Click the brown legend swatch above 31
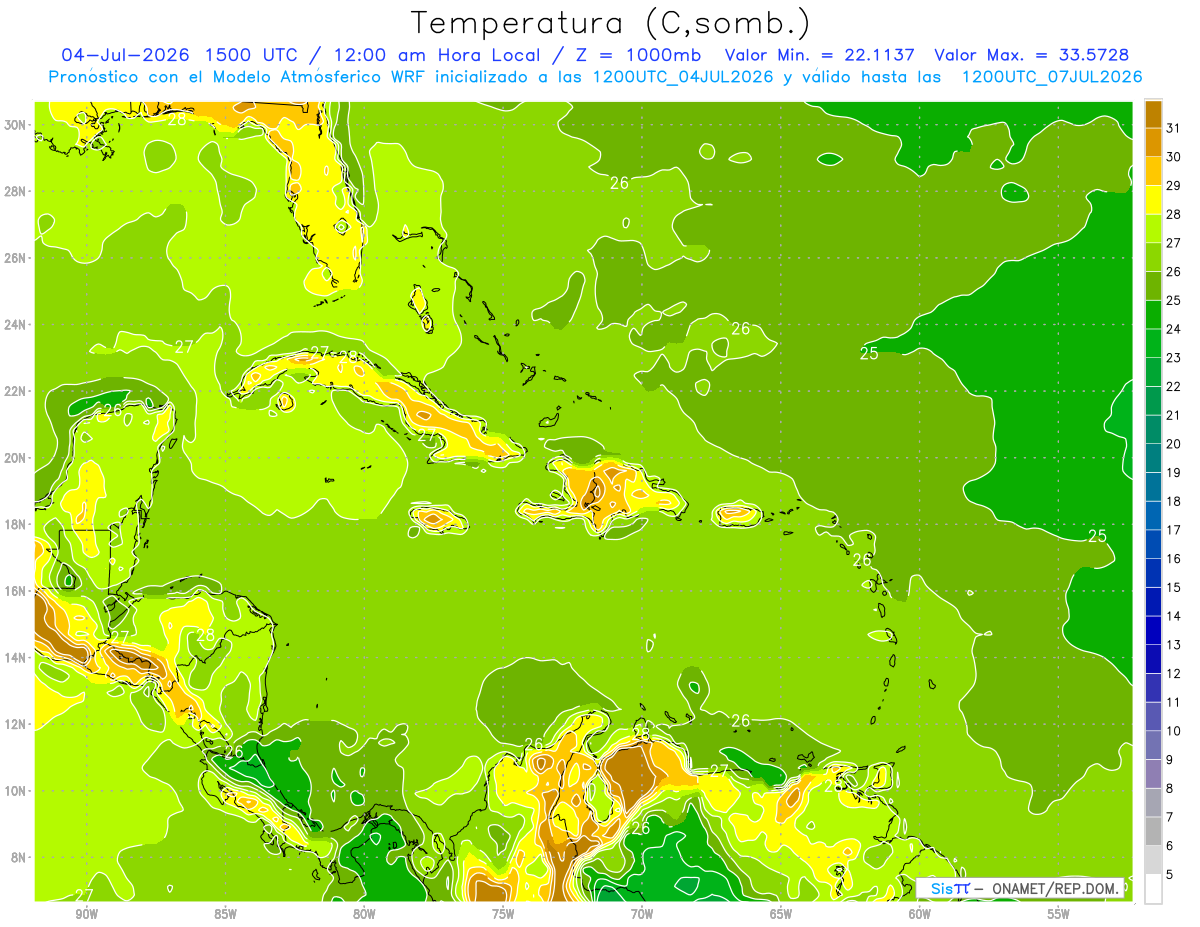1200x927 pixels. 1153,113
